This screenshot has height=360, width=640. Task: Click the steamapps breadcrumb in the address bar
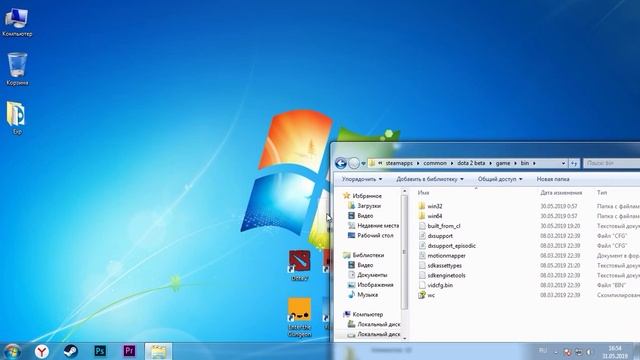tap(399, 163)
